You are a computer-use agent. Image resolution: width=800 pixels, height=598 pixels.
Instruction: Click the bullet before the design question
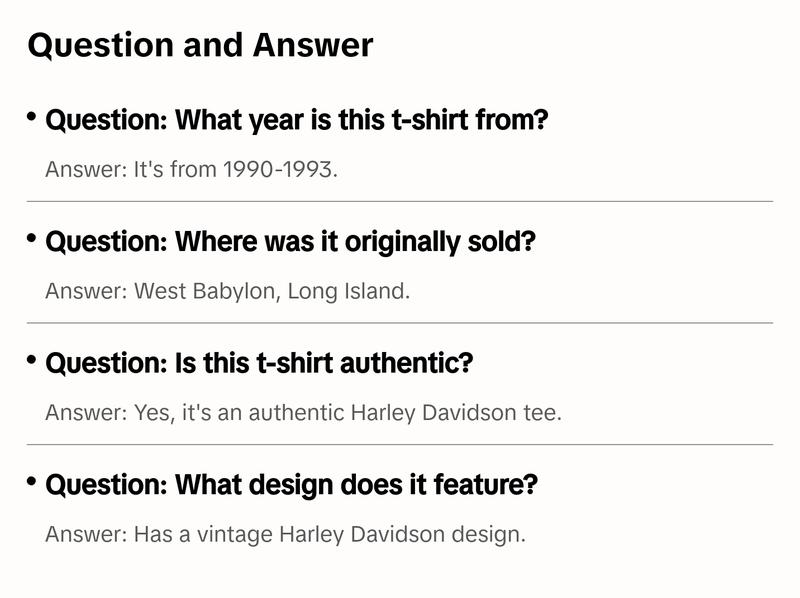(x=33, y=482)
